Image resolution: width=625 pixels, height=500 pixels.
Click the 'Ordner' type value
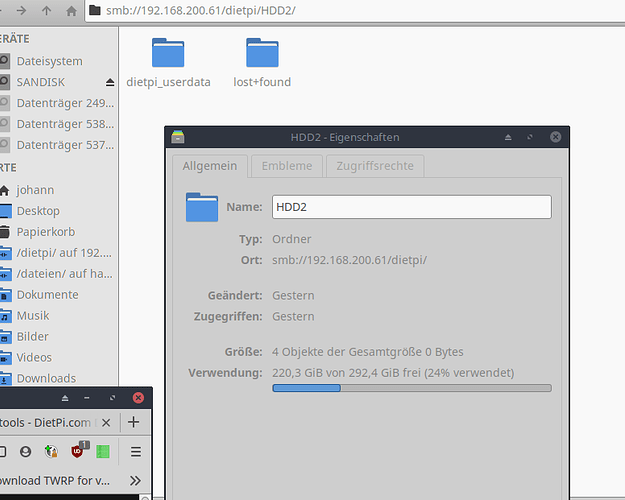pos(292,239)
